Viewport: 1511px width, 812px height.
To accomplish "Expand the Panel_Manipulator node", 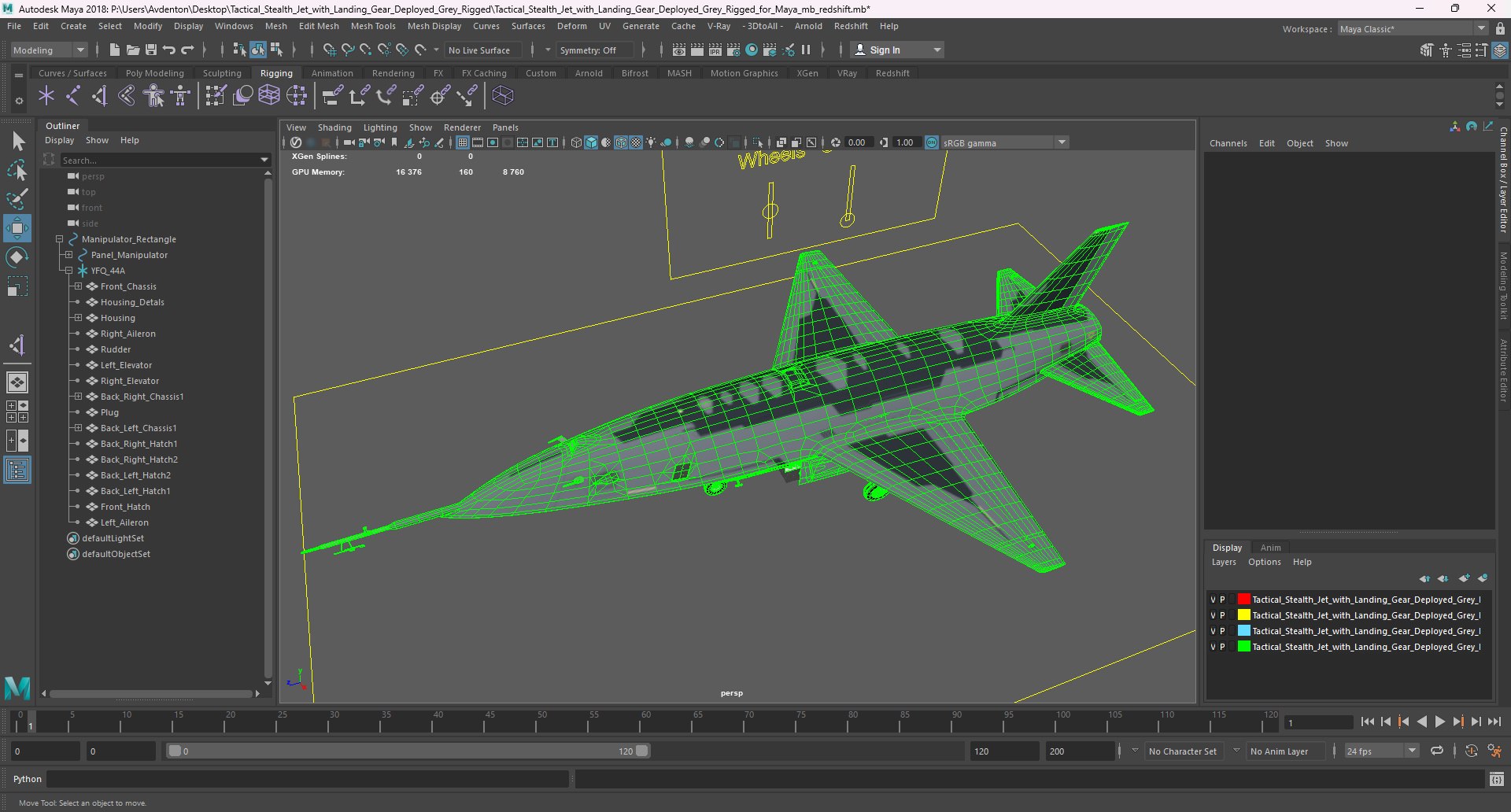I will pos(68,255).
